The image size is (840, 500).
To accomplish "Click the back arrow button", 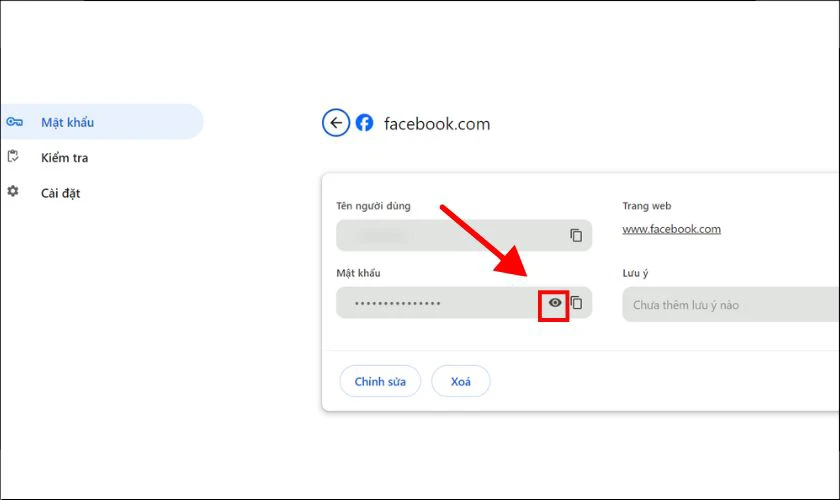I will (336, 123).
